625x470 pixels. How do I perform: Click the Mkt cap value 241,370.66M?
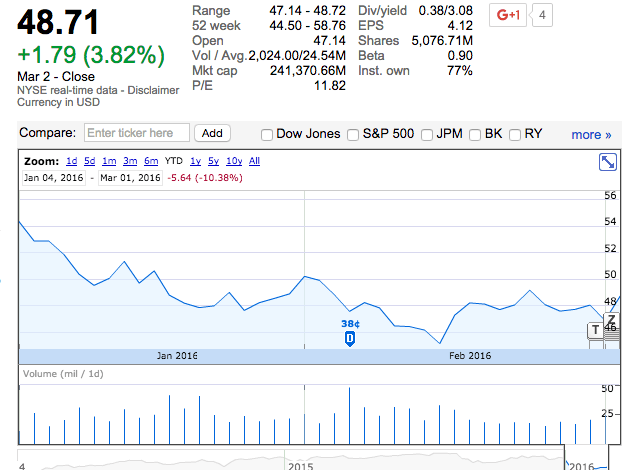(x=308, y=71)
